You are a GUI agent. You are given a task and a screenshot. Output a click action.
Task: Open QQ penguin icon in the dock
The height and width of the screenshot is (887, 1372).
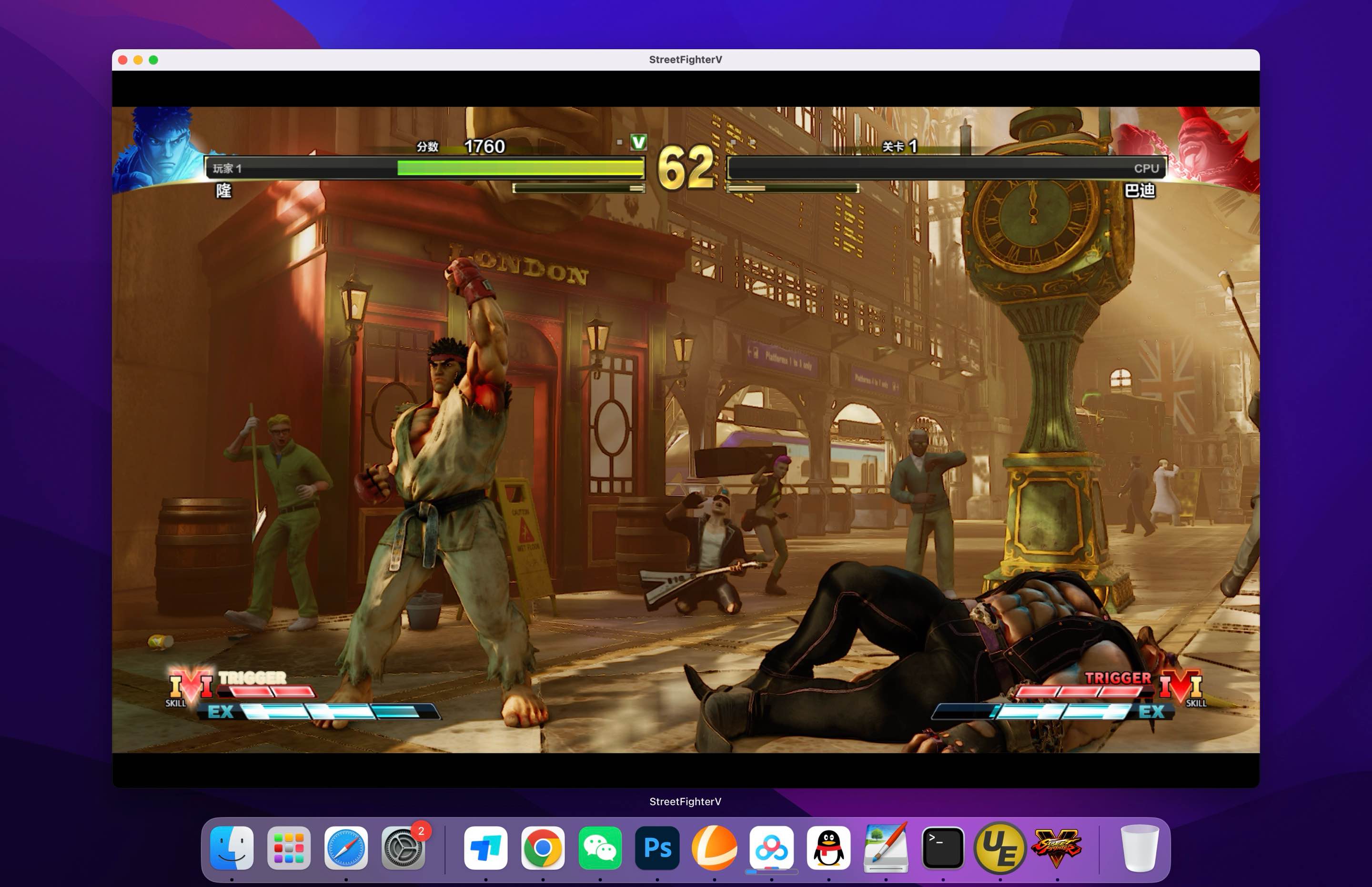tap(829, 848)
